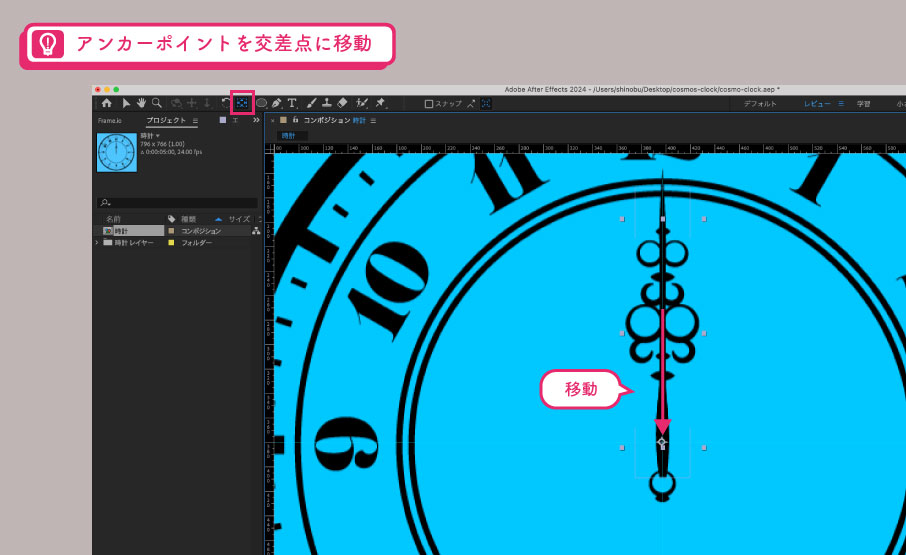Enable the スナップ checkbox
This screenshot has width=906, height=555.
point(429,104)
